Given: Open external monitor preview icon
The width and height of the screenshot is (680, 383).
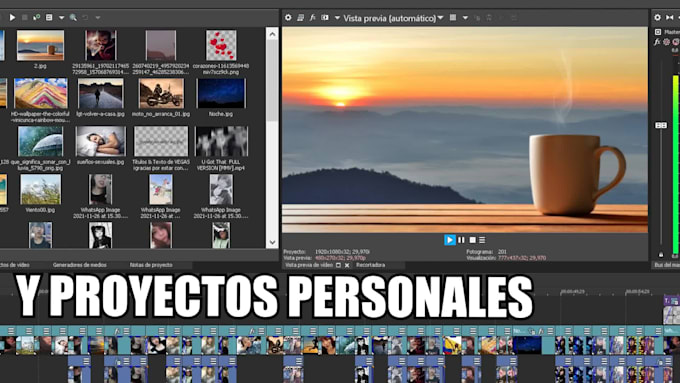Looking at the screenshot, I should tap(300, 18).
